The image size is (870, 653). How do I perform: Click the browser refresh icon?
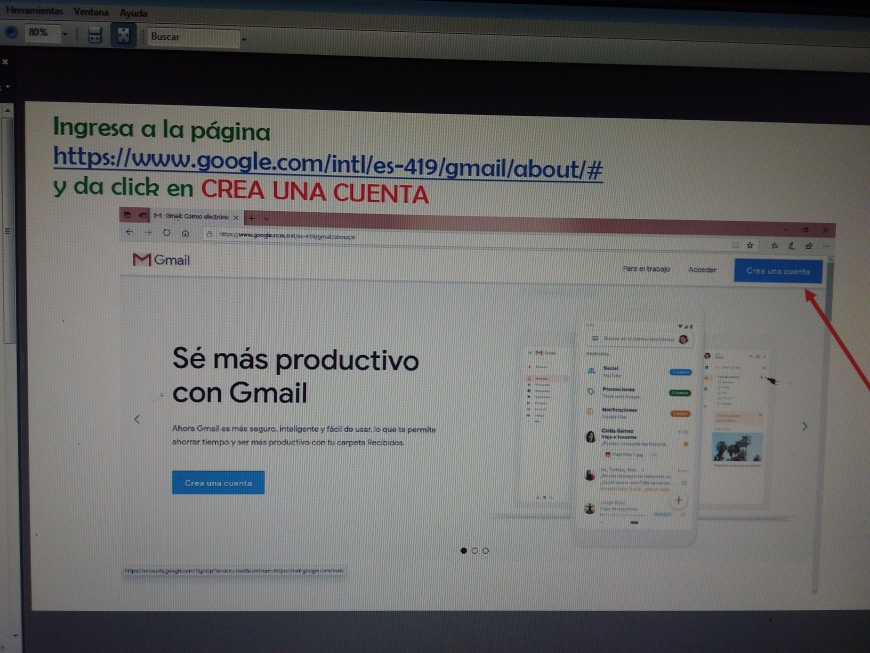[166, 233]
